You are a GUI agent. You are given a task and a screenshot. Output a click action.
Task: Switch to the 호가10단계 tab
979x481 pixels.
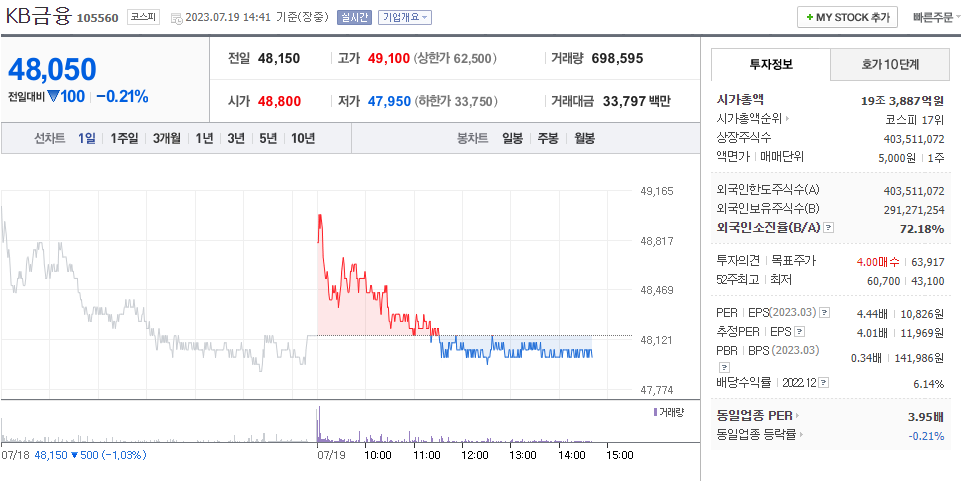click(x=890, y=64)
